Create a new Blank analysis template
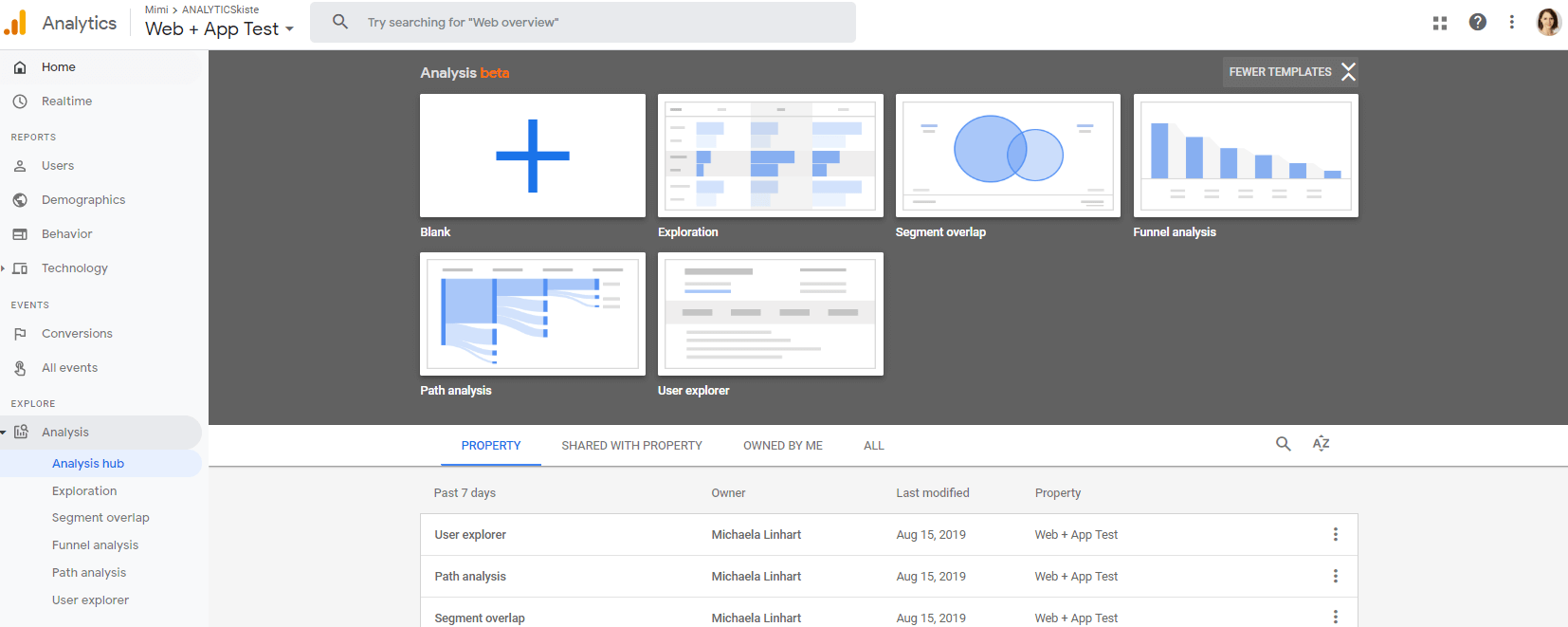The height and width of the screenshot is (627, 1568). pos(532,156)
